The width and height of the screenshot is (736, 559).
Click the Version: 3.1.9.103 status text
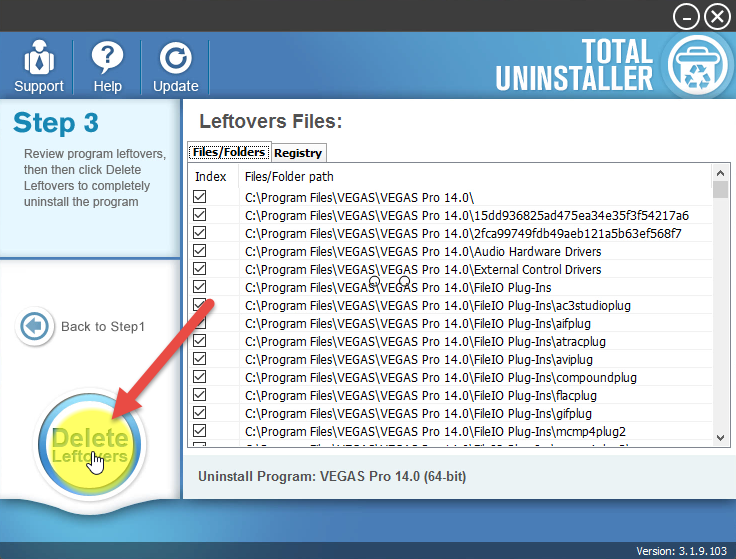[x=681, y=551]
